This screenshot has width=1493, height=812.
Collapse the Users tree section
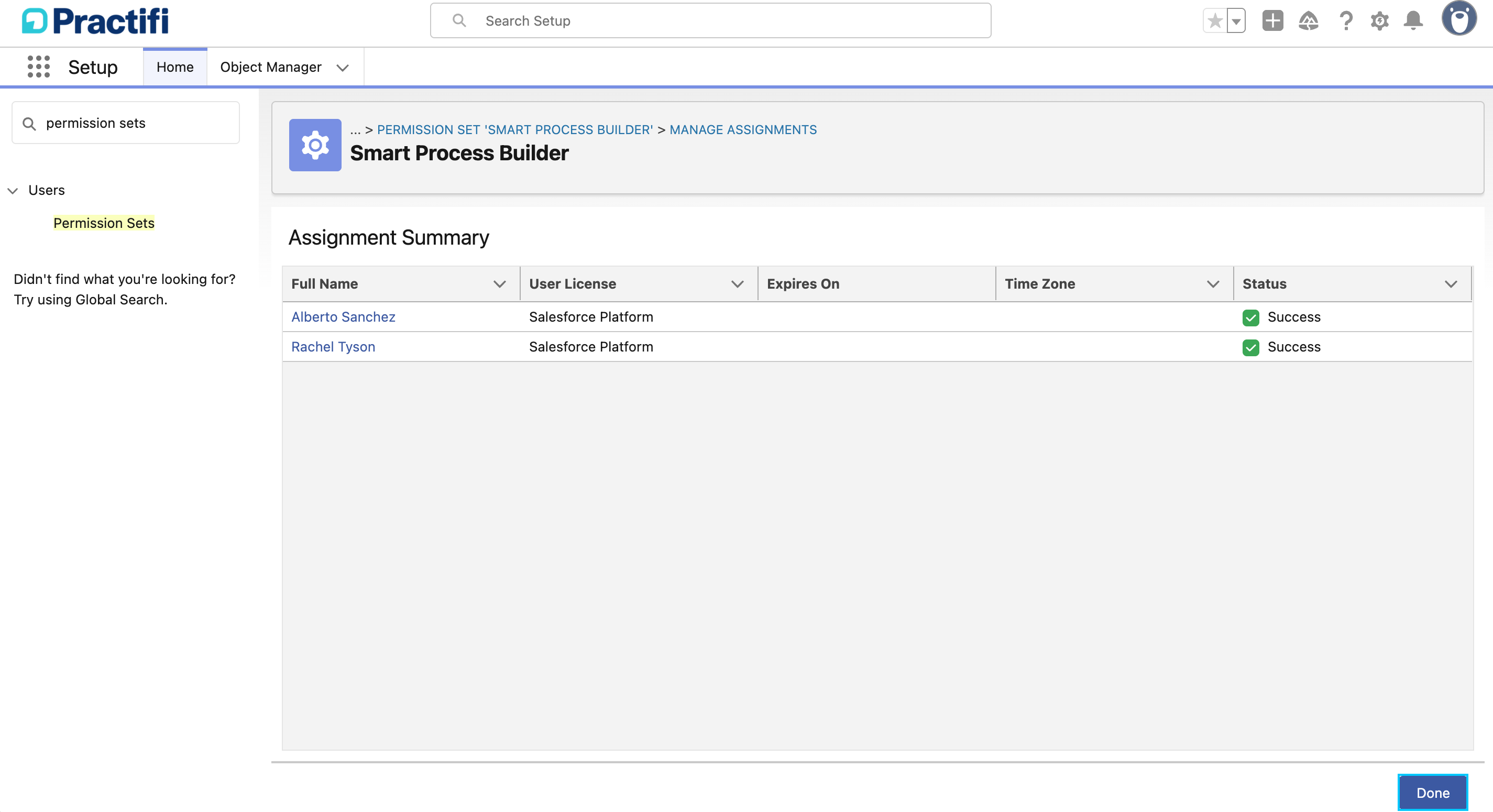tap(13, 191)
